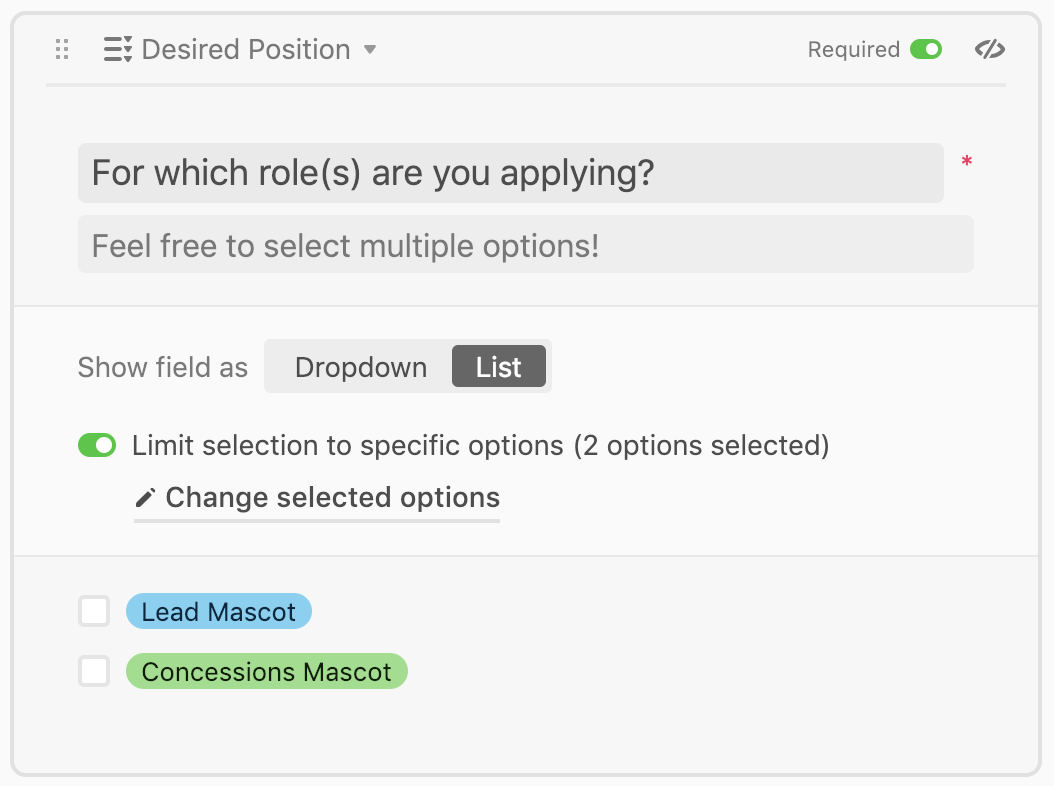Click the pencil icon beside Change selected options
Viewport: 1054px width, 786px height.
pos(145,498)
